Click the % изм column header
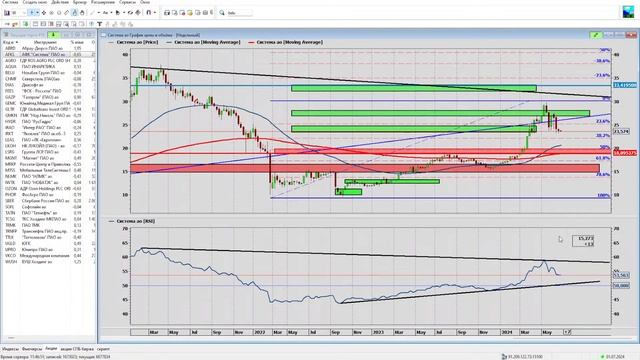This screenshot has height=360, width=640. [x=77, y=42]
